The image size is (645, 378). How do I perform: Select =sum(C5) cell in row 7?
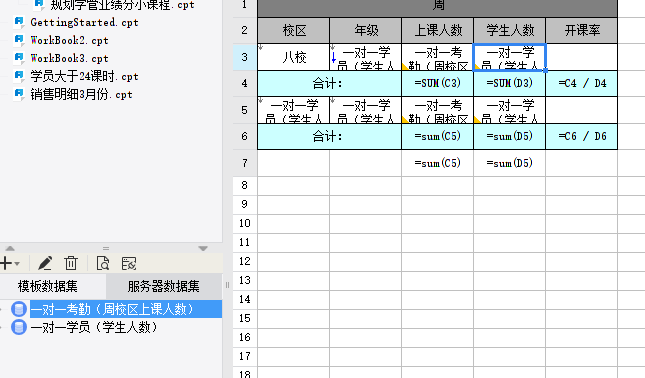click(x=437, y=163)
